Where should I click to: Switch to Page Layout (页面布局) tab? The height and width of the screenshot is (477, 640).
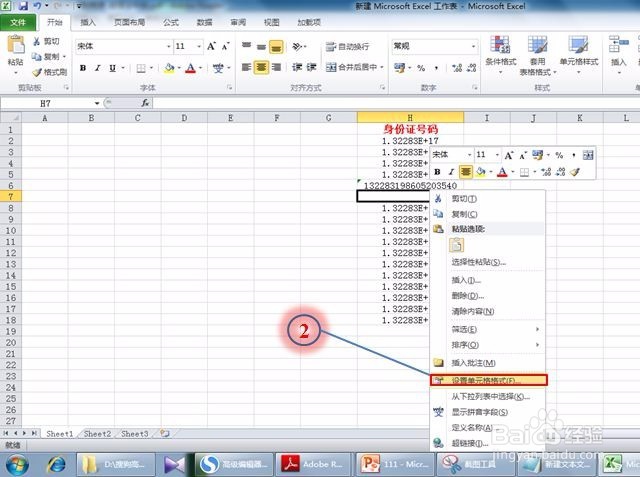129,22
